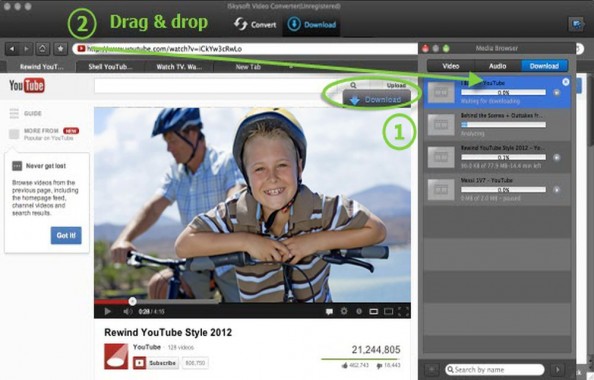
Task: Click the green zoom button of Media Browser
Action: tap(446, 48)
